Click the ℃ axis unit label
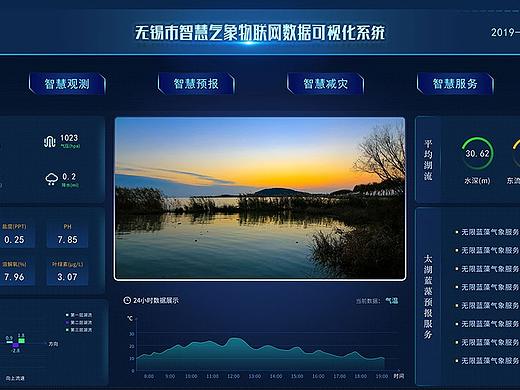The width and height of the screenshot is (520, 390). point(130,318)
